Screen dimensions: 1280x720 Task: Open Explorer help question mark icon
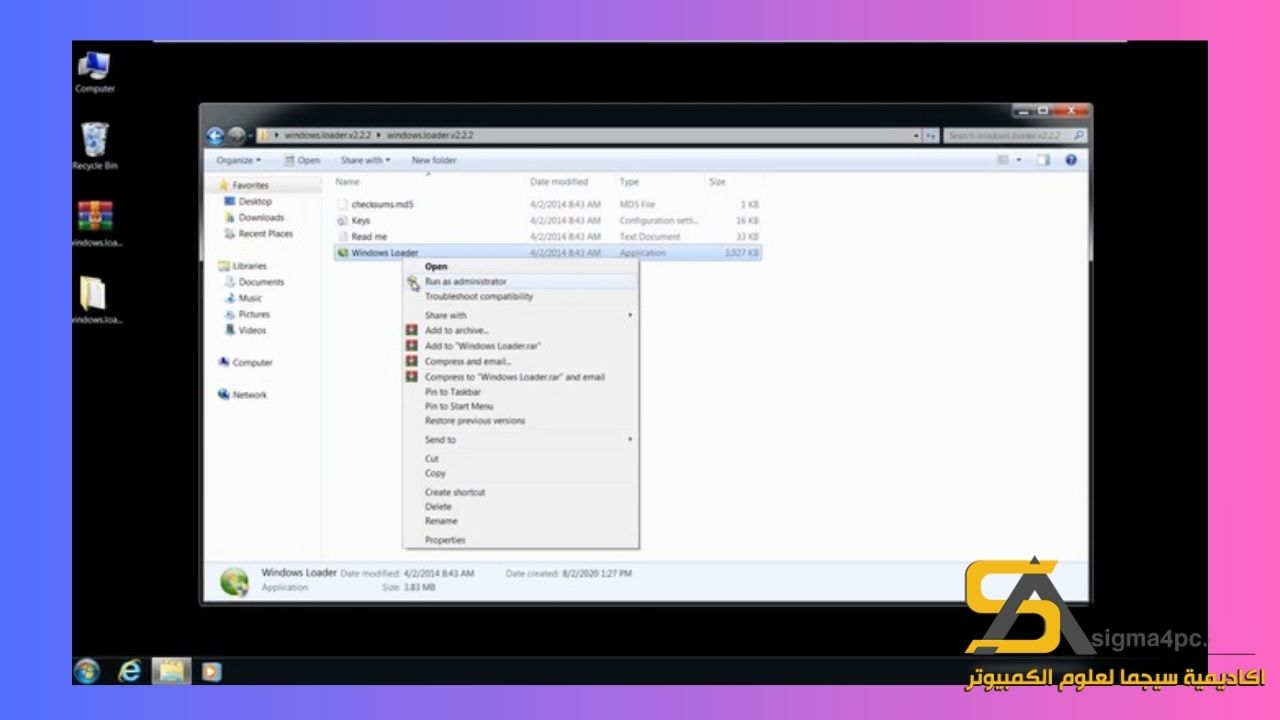(1071, 160)
